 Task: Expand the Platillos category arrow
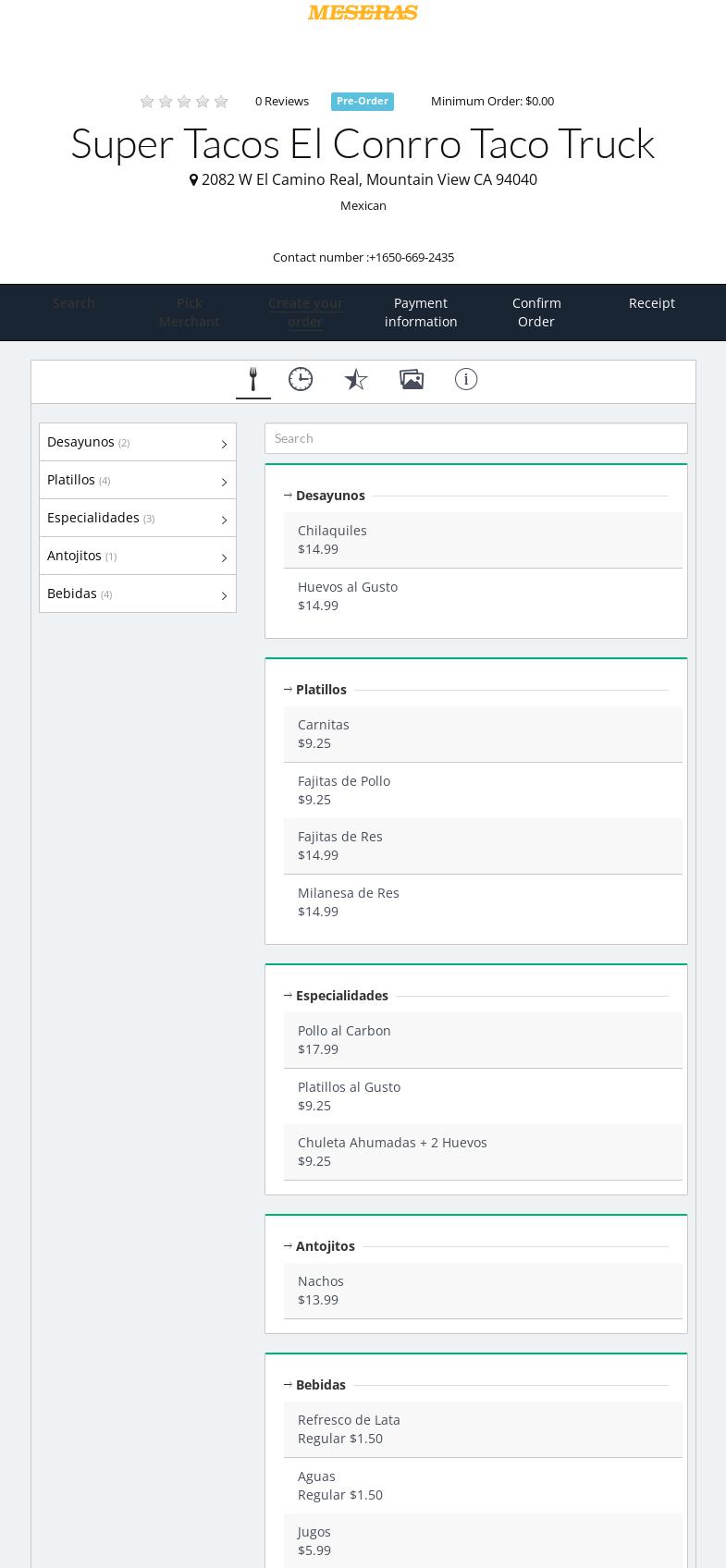point(224,482)
